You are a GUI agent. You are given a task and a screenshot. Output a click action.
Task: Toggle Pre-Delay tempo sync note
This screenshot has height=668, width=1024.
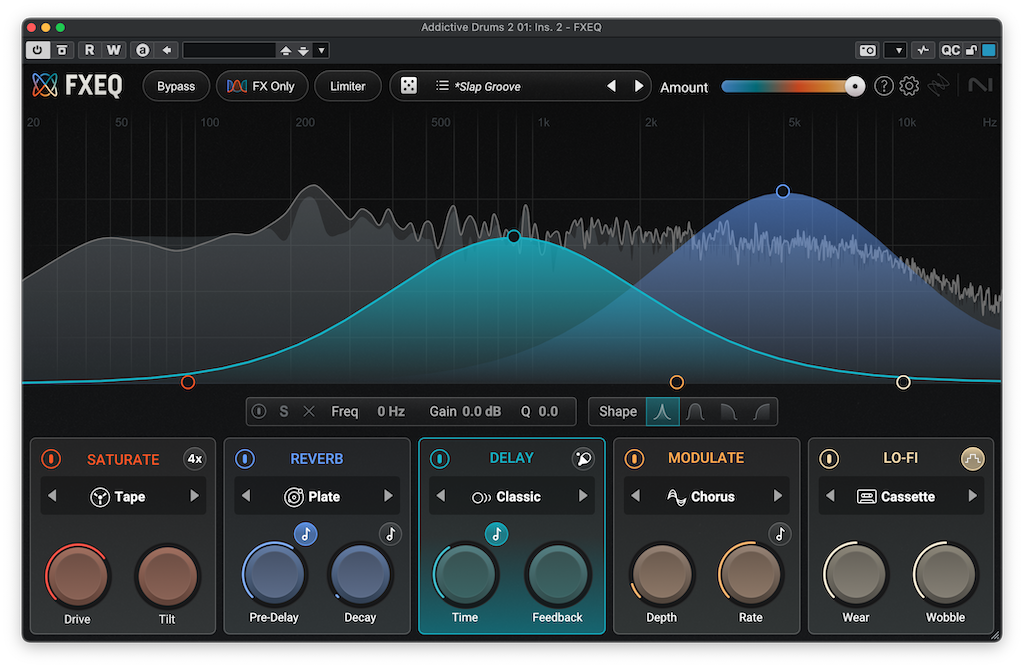coord(306,534)
